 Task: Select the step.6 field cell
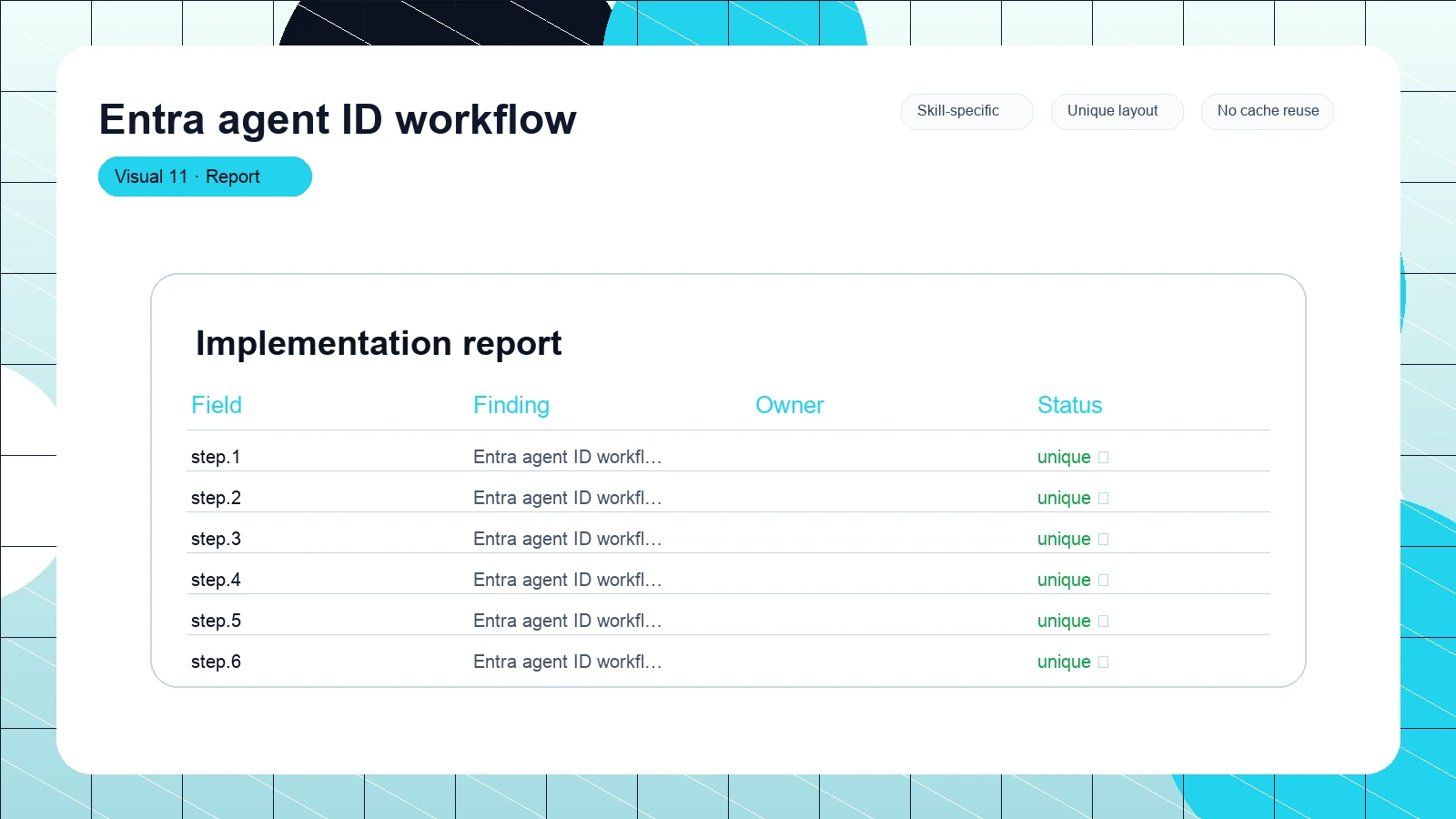click(216, 662)
